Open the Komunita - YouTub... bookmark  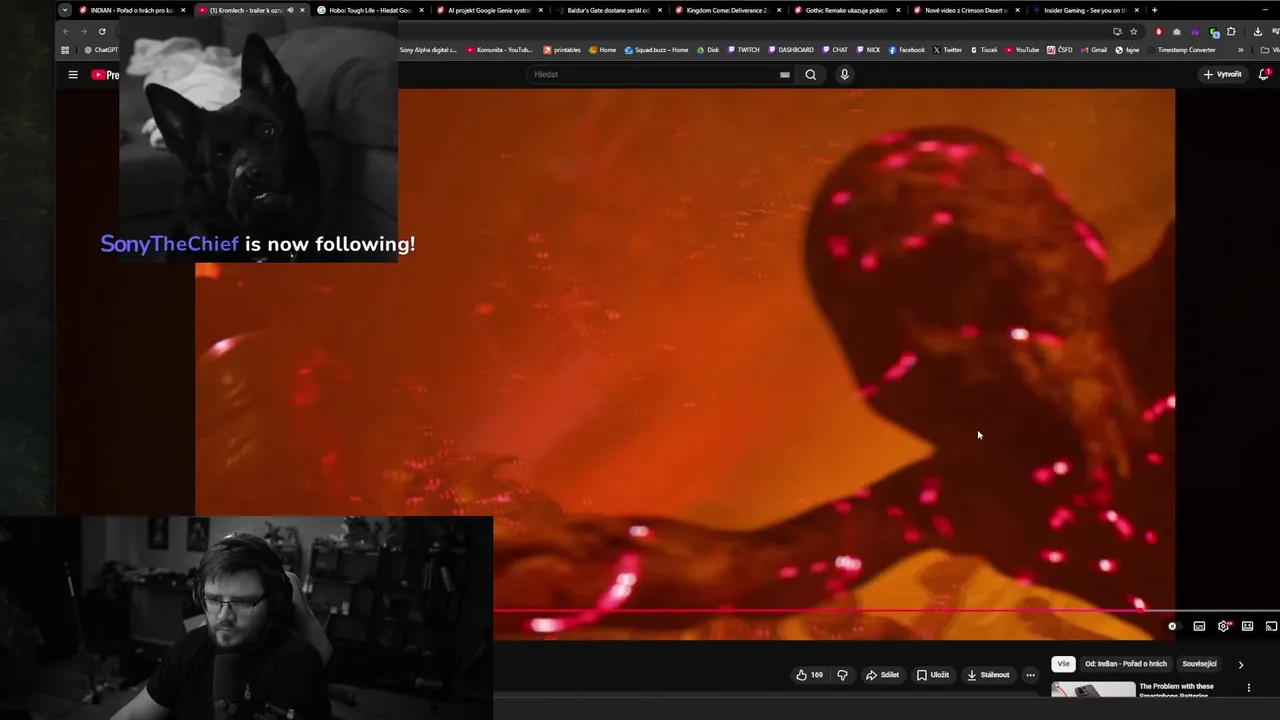click(x=499, y=50)
